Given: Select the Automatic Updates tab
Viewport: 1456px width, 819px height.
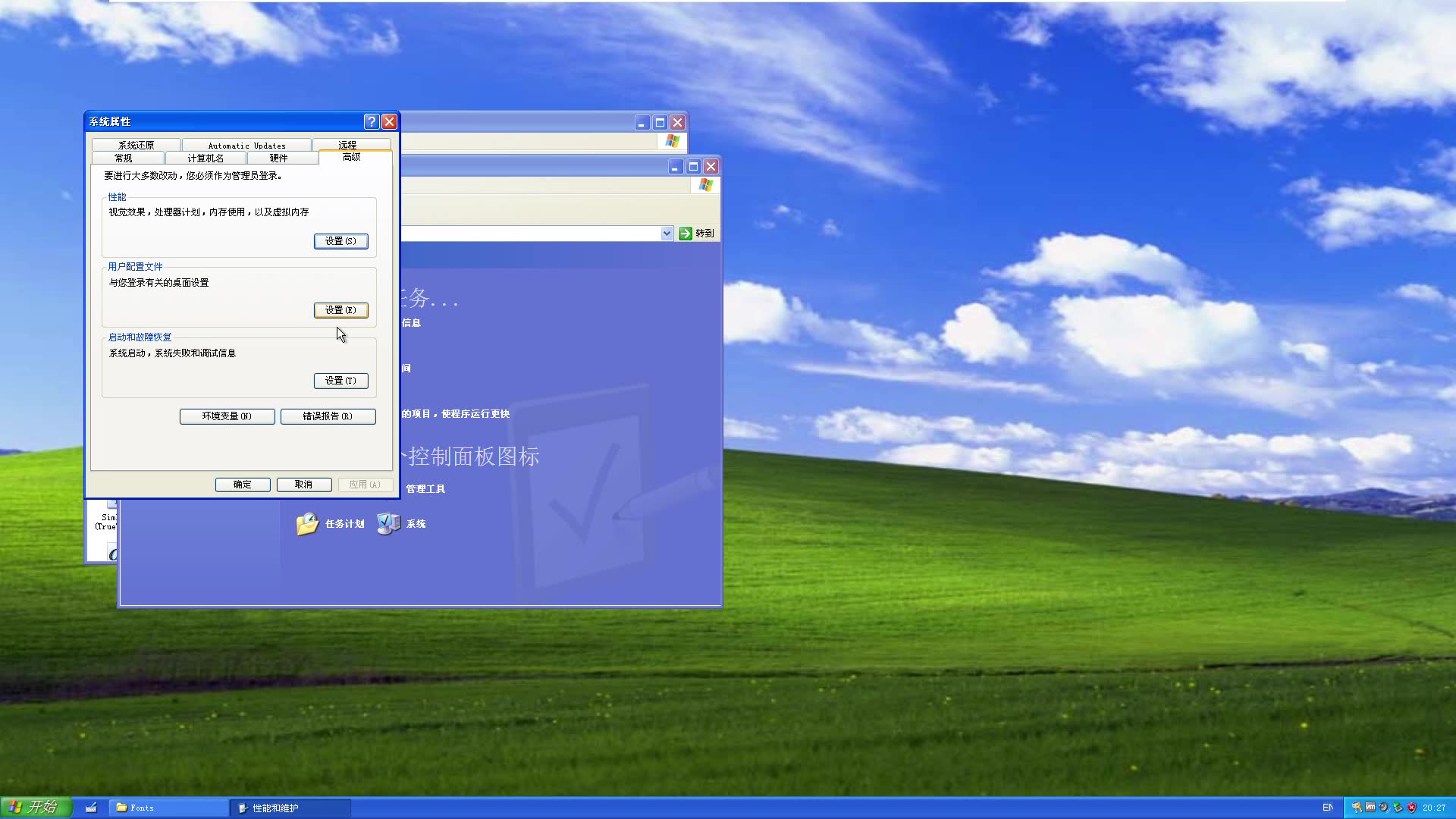Looking at the screenshot, I should pos(246,145).
